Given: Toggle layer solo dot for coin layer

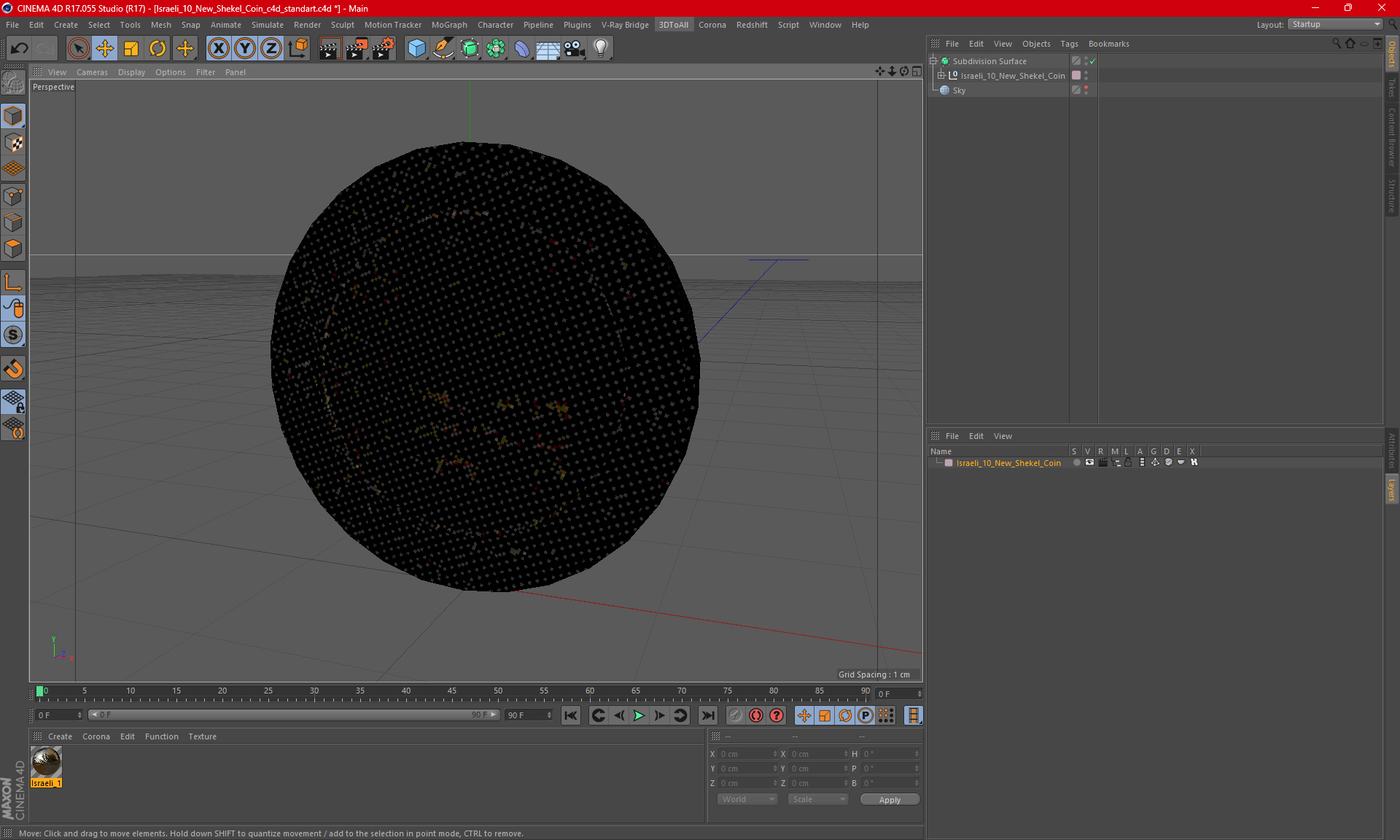Looking at the screenshot, I should [x=1076, y=462].
